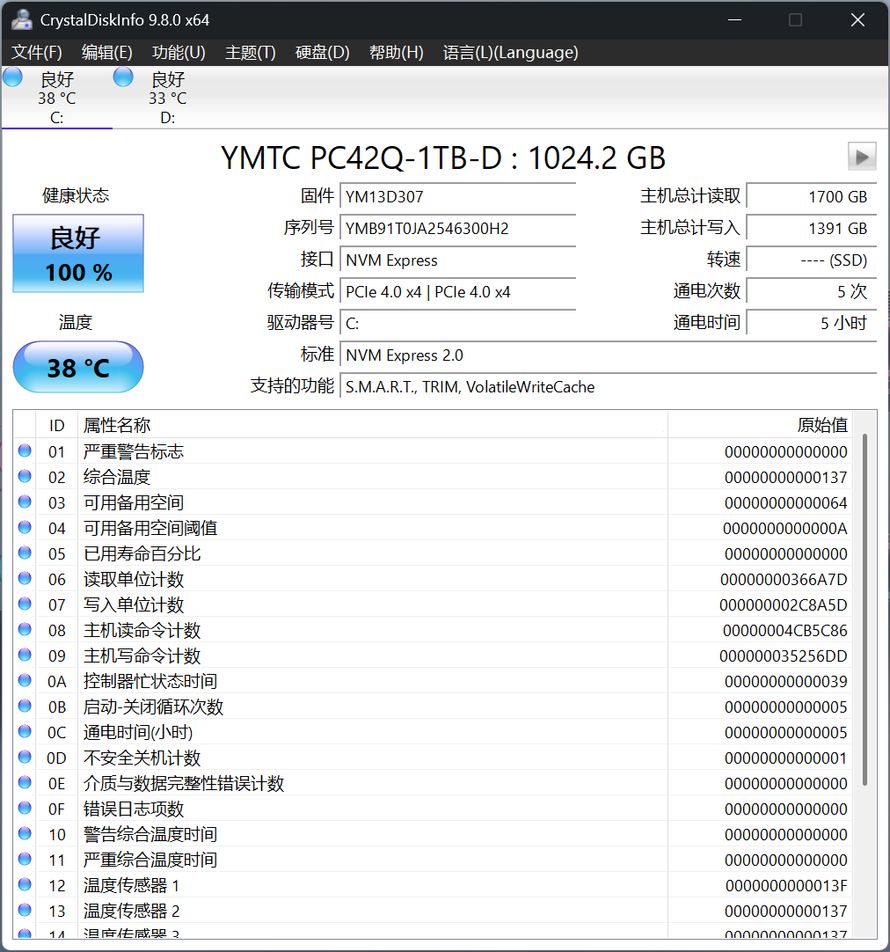890x952 pixels.
Task: Click the 原始值 column header
Action: [x=759, y=425]
